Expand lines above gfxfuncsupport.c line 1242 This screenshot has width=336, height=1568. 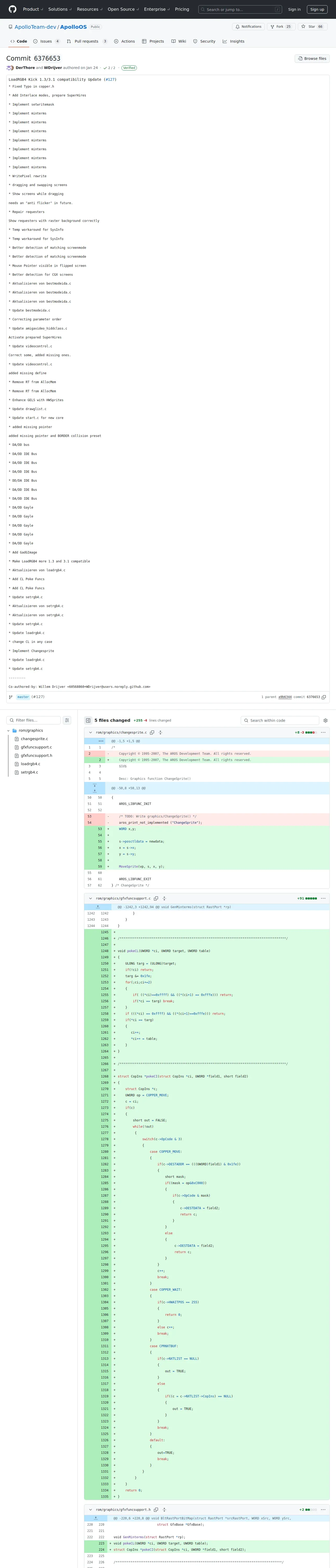[98, 907]
